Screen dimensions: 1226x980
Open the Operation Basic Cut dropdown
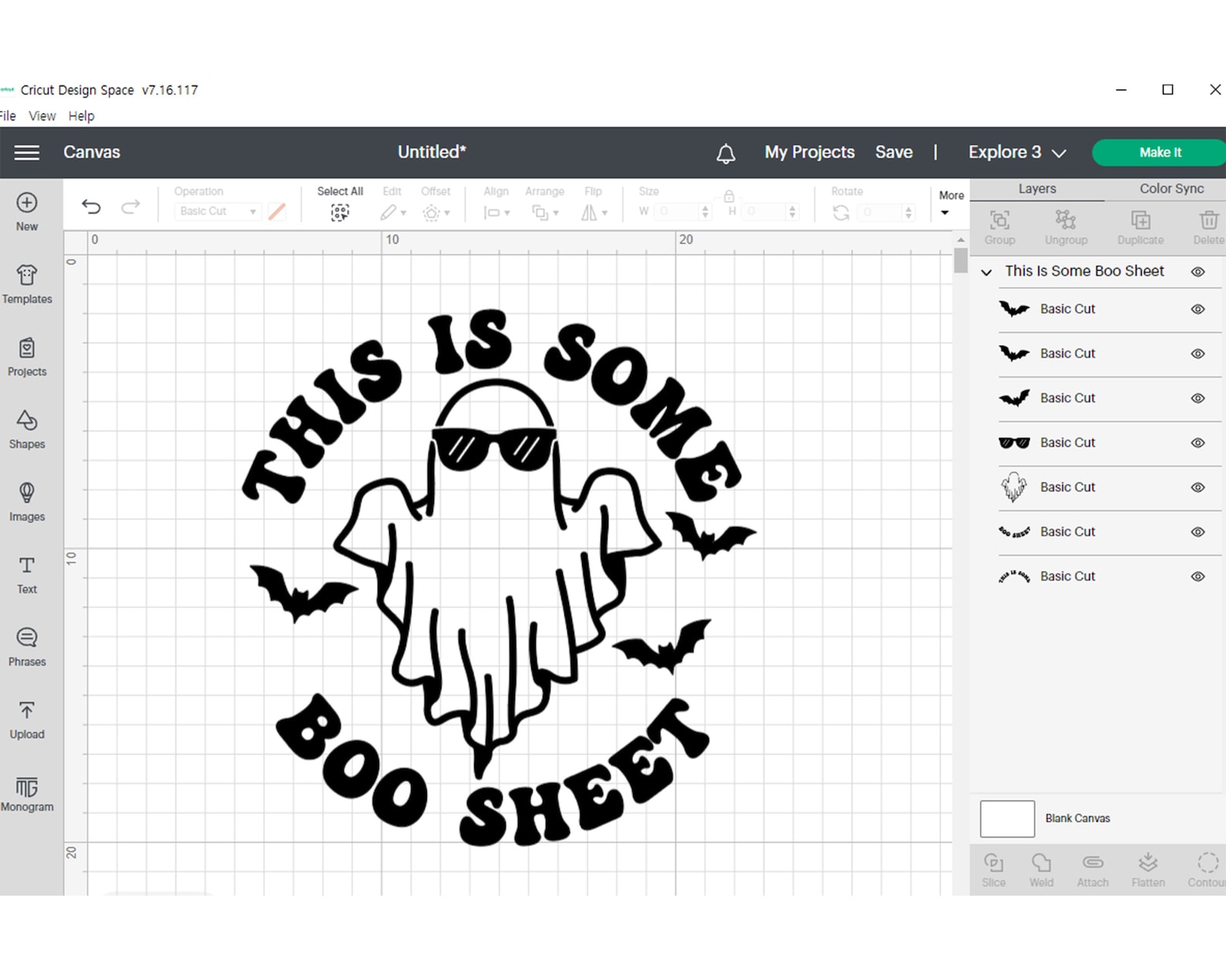coord(217,211)
